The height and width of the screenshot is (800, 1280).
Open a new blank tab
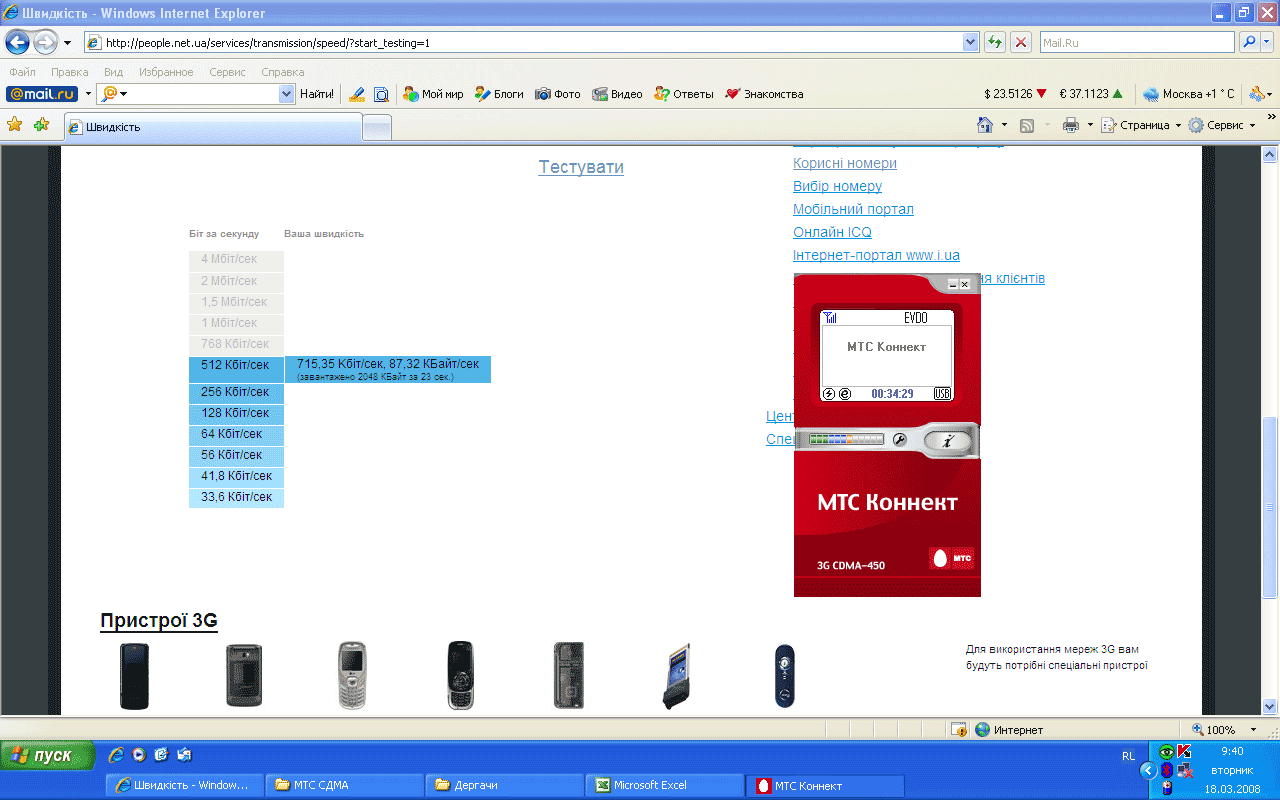pos(377,127)
